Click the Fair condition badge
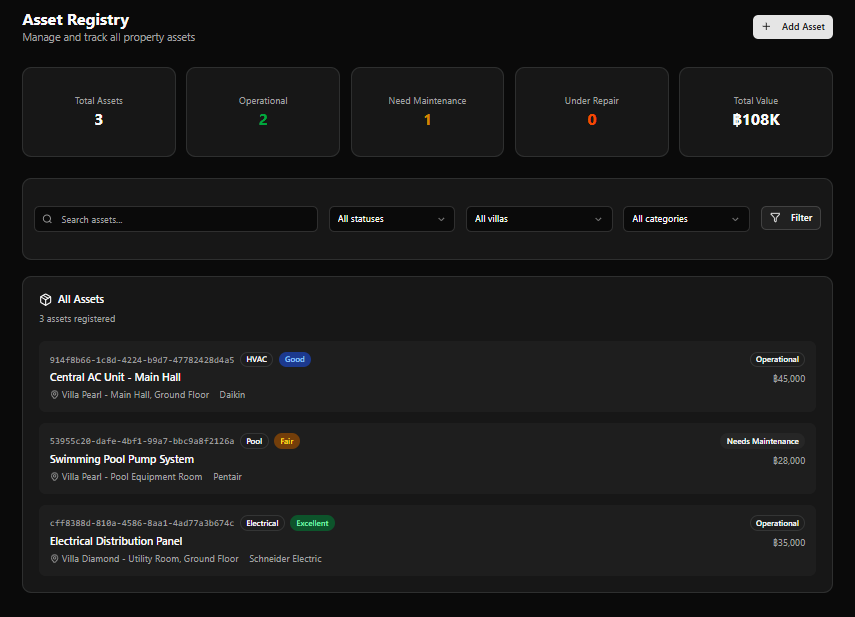This screenshot has height=617, width=855. 287,441
